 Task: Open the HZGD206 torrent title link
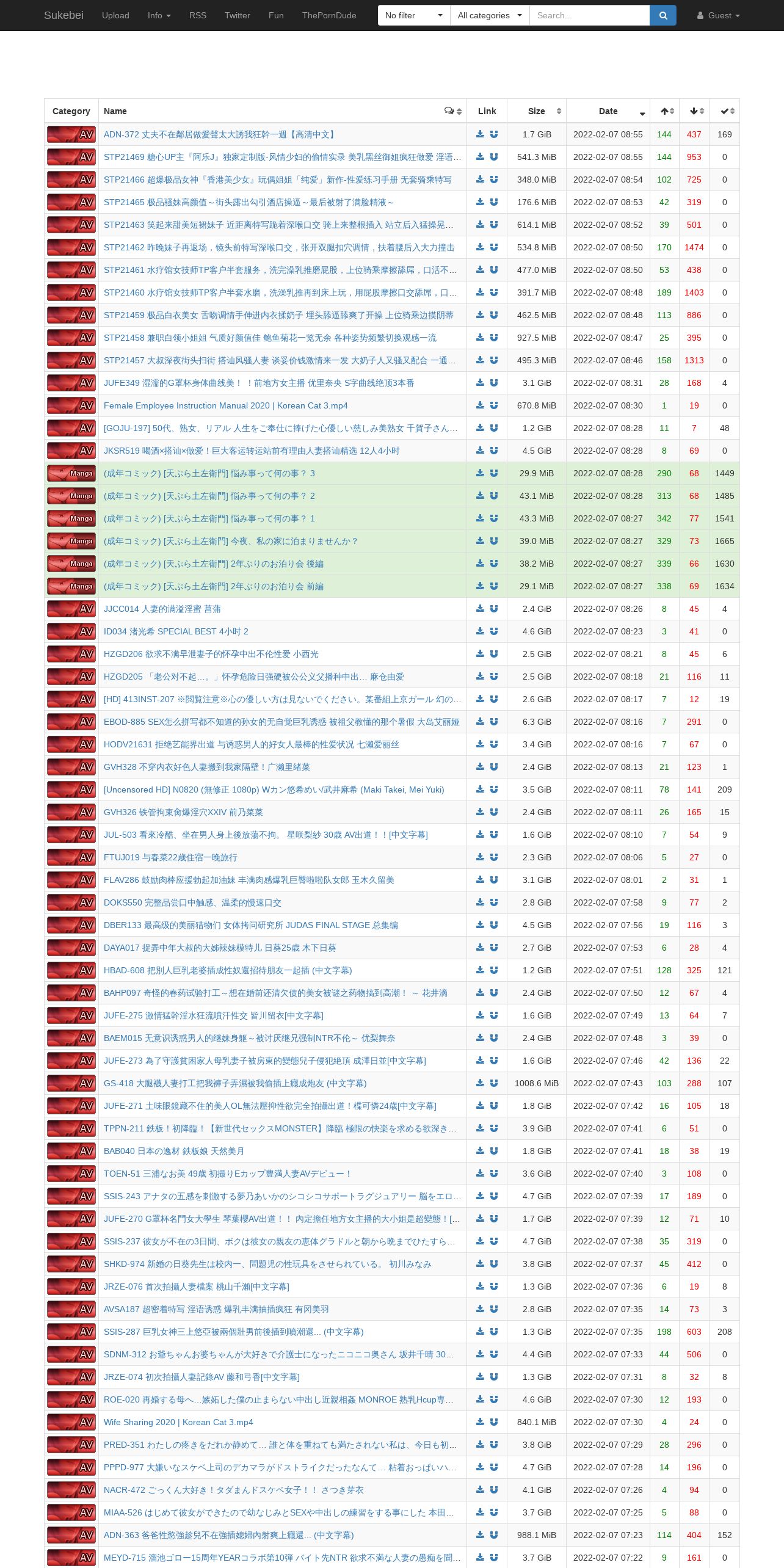click(x=211, y=654)
